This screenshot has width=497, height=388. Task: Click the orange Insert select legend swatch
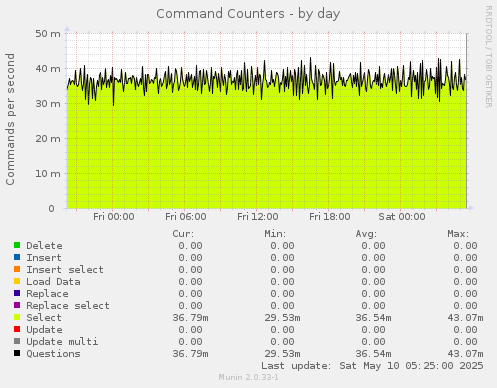tap(17, 269)
